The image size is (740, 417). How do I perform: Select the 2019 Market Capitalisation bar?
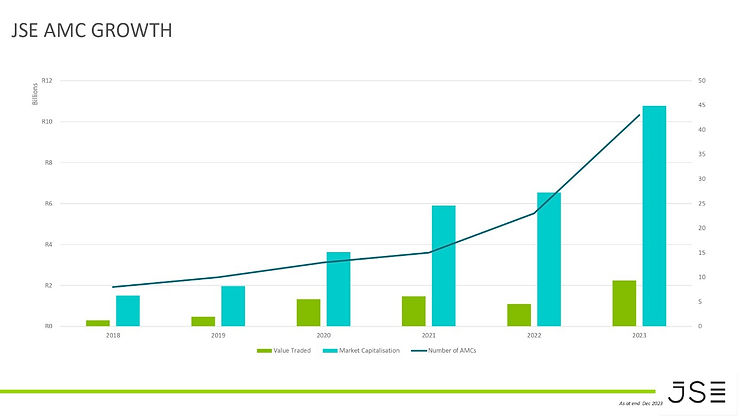pyautogui.click(x=233, y=306)
